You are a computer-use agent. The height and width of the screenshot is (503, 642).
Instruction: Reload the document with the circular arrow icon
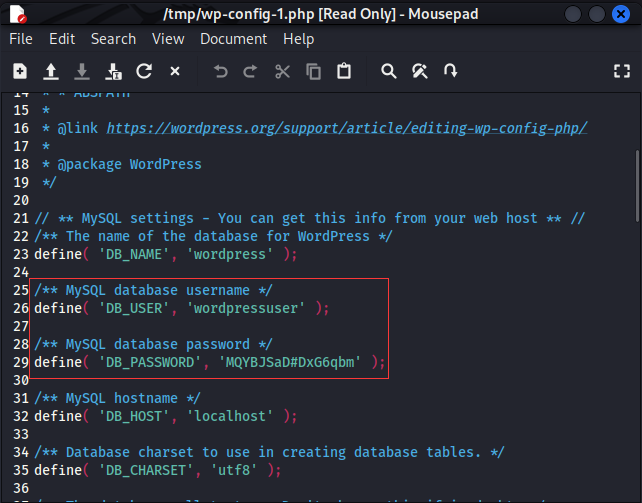[144, 71]
